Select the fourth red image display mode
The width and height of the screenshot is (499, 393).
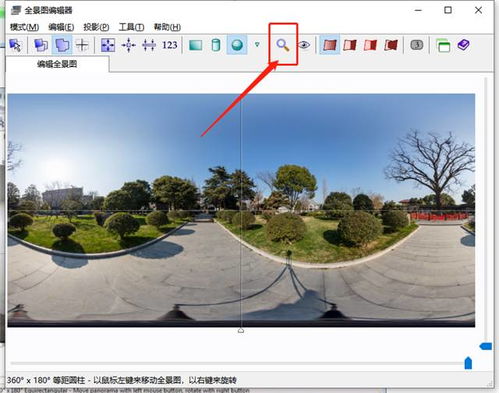pos(391,45)
